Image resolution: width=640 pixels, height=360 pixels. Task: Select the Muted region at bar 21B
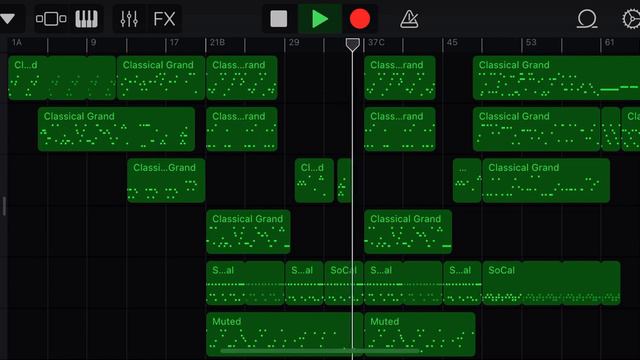pos(284,334)
